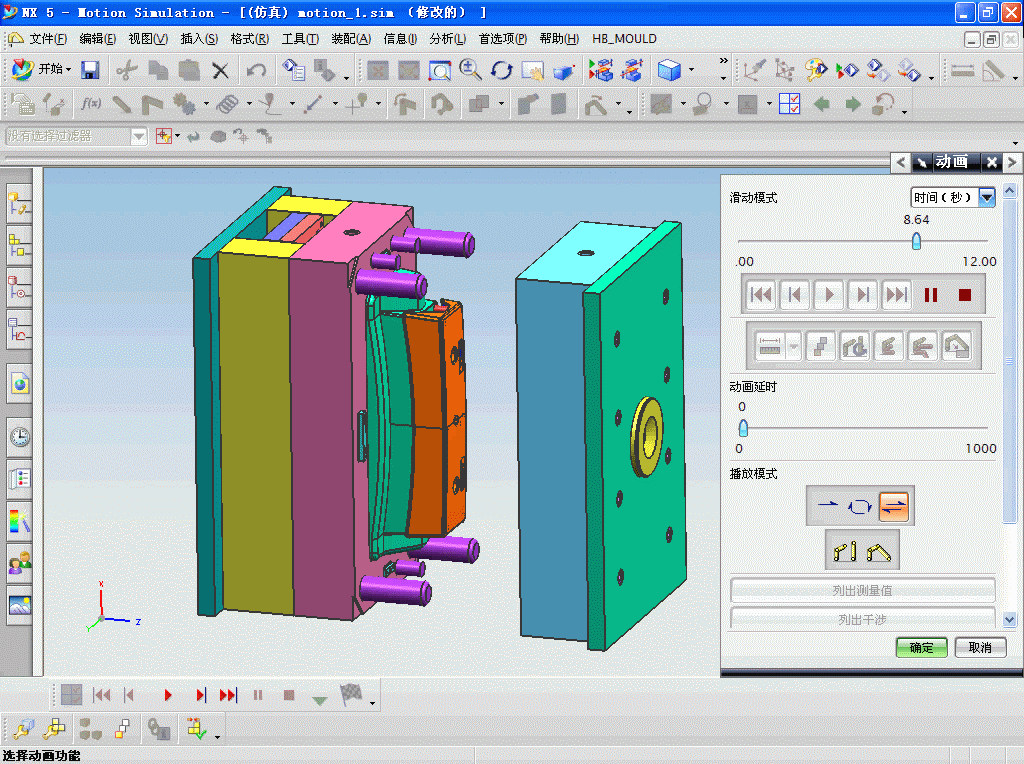This screenshot has height=764, width=1024.
Task: Click the bottom toolbar red play button
Action: coord(168,695)
